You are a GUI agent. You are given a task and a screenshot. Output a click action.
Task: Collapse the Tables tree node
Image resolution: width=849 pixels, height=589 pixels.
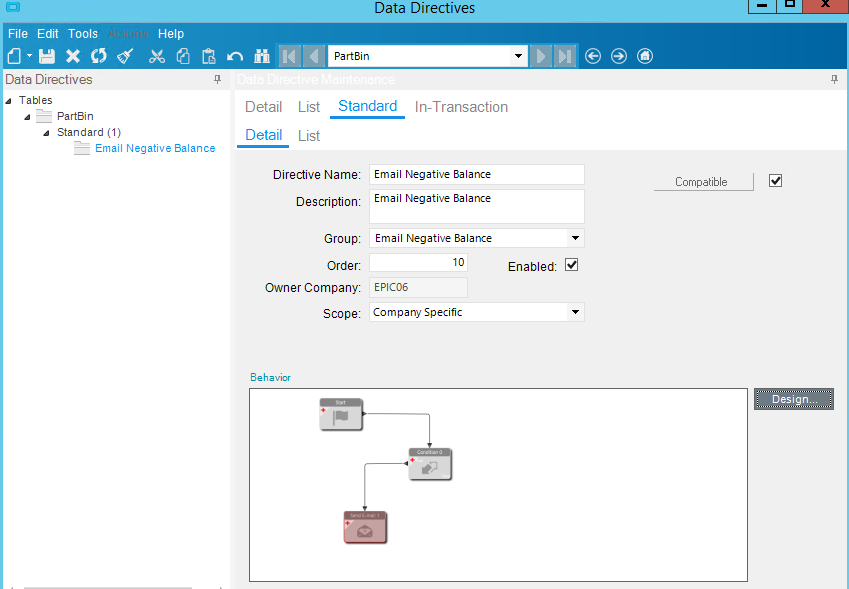[9, 101]
